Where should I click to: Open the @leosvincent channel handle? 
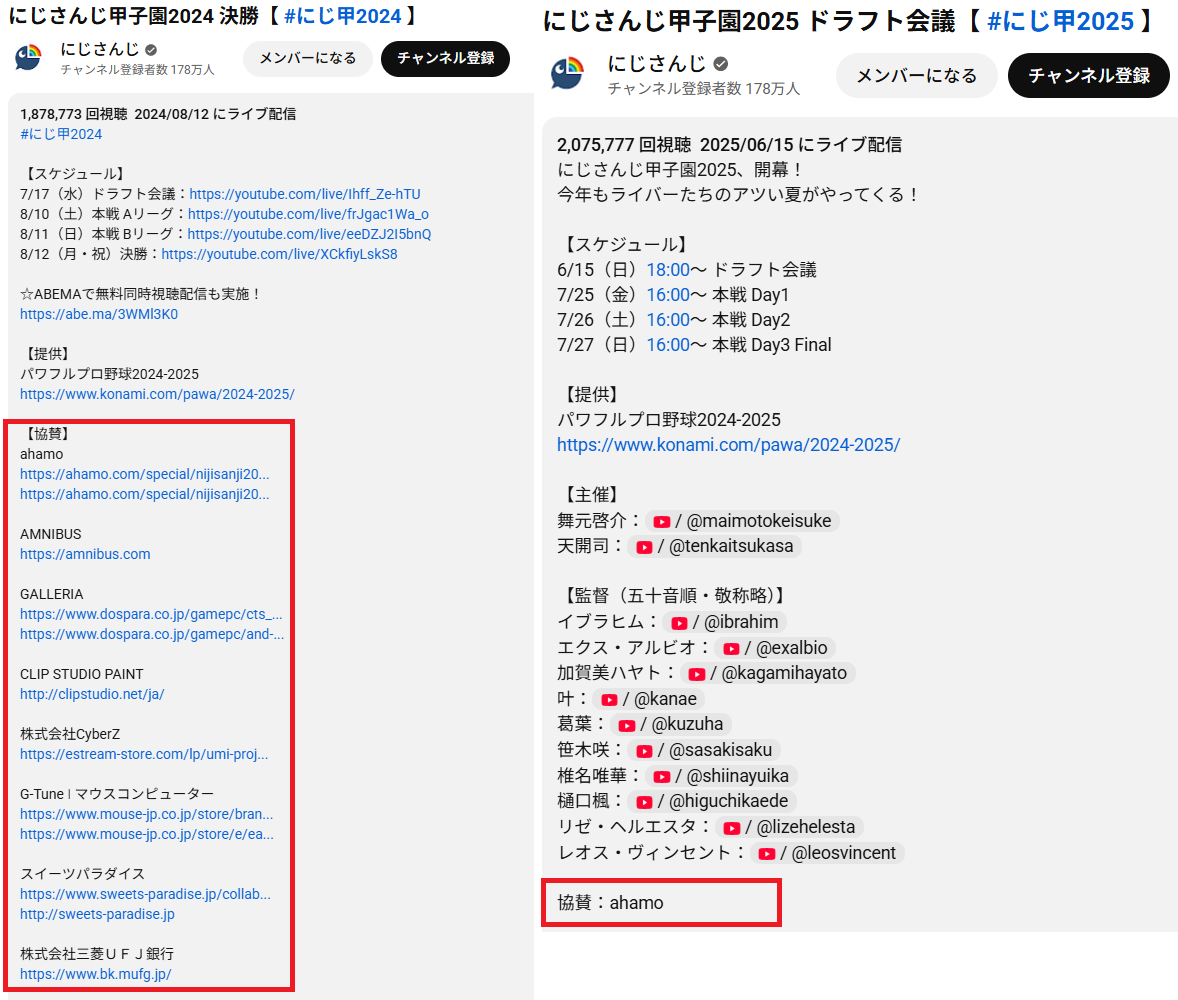pyautogui.click(x=844, y=853)
